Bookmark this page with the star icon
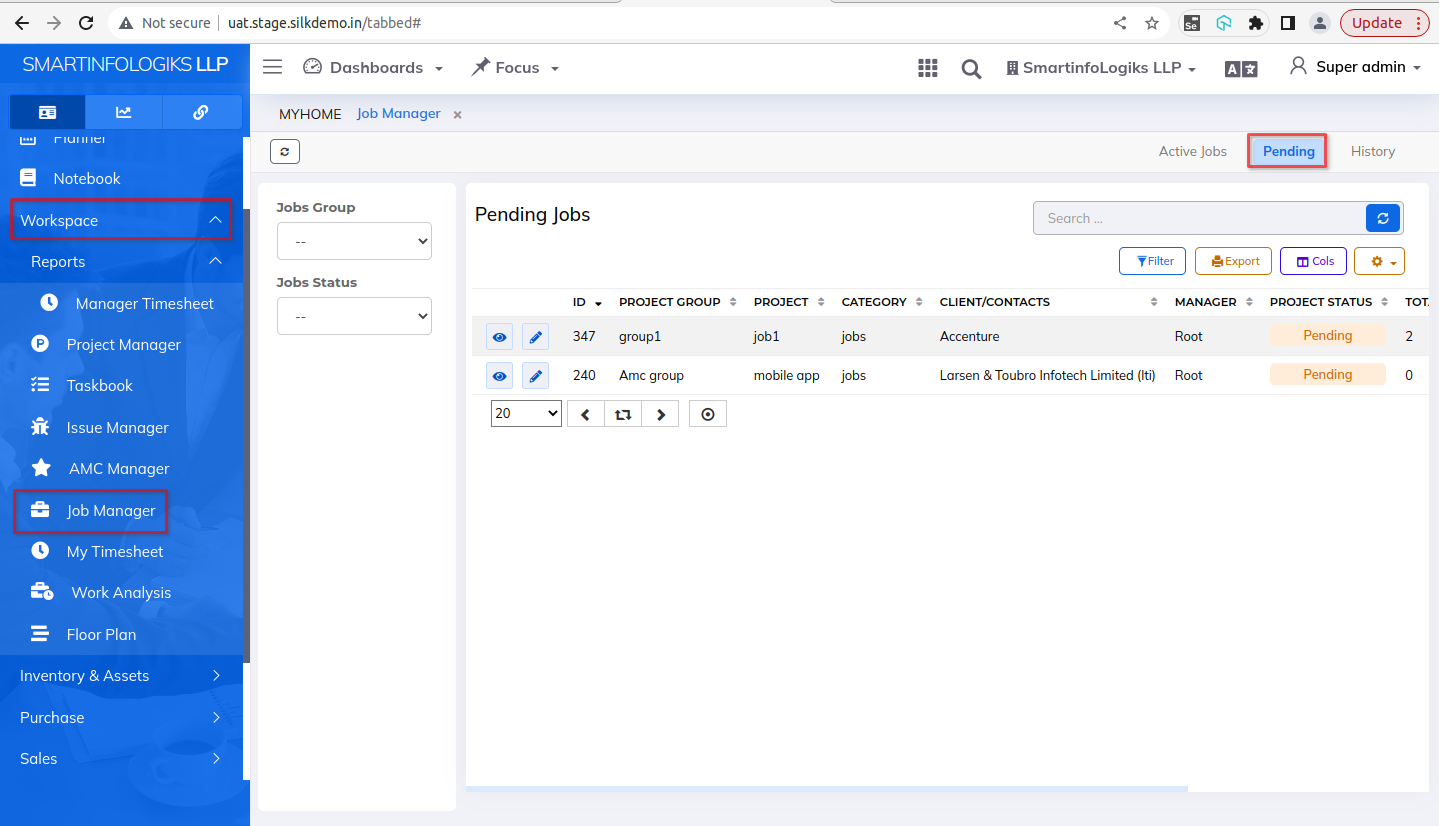The height and width of the screenshot is (826, 1439). [x=1152, y=22]
